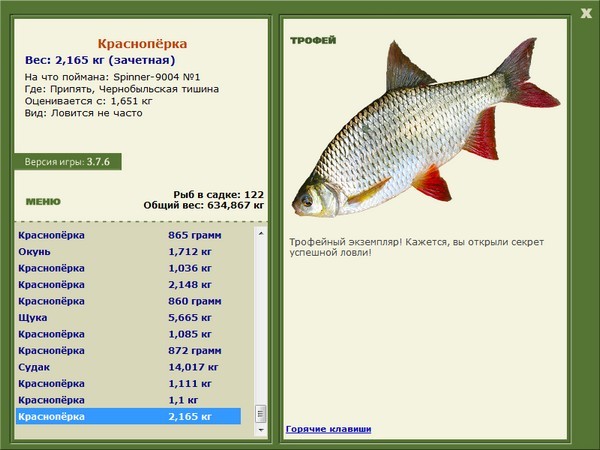Click the Краснопёрка title heading

pos(142,44)
